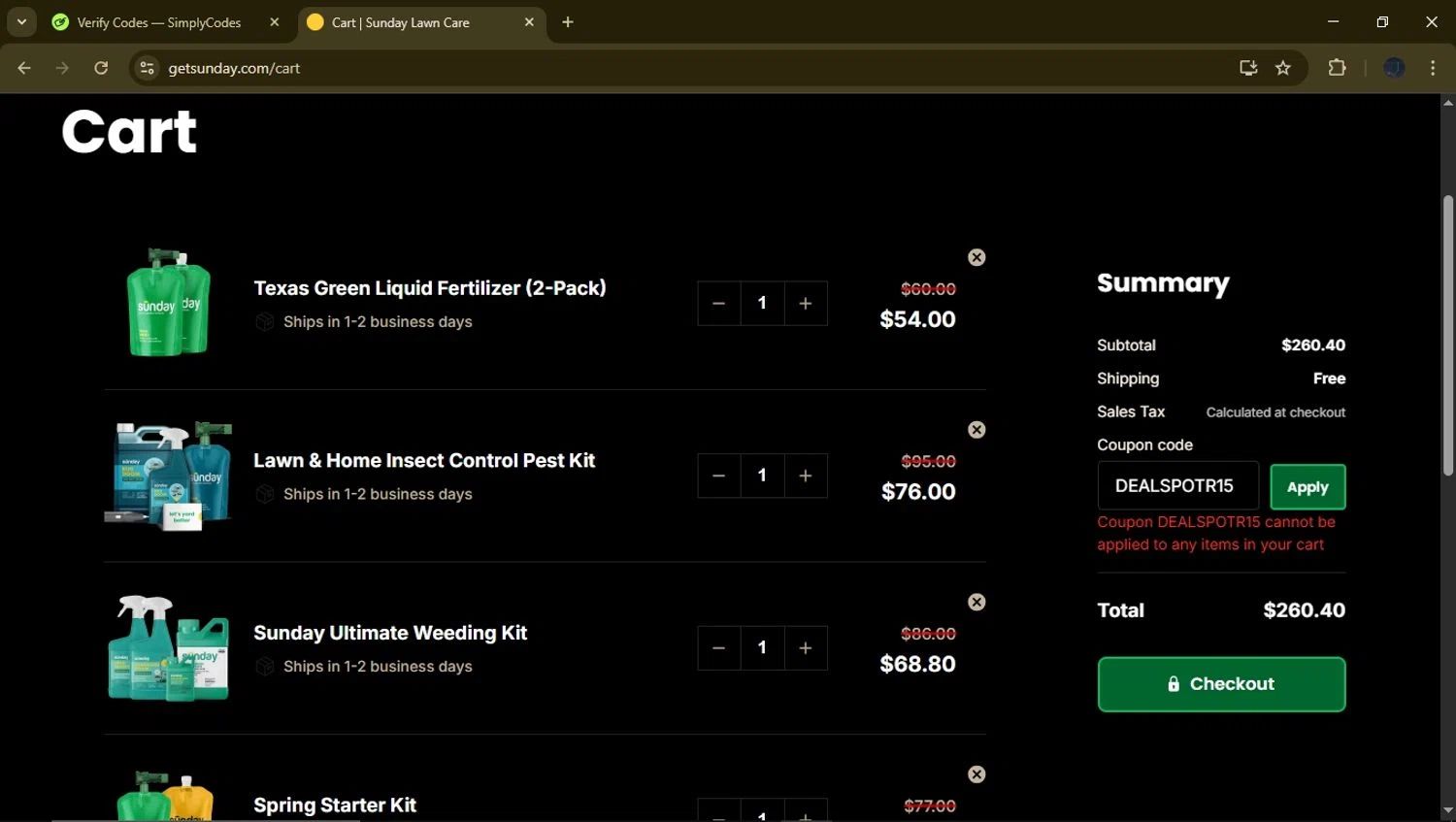
Task: Click the Total amount $260.40
Action: tap(1304, 610)
